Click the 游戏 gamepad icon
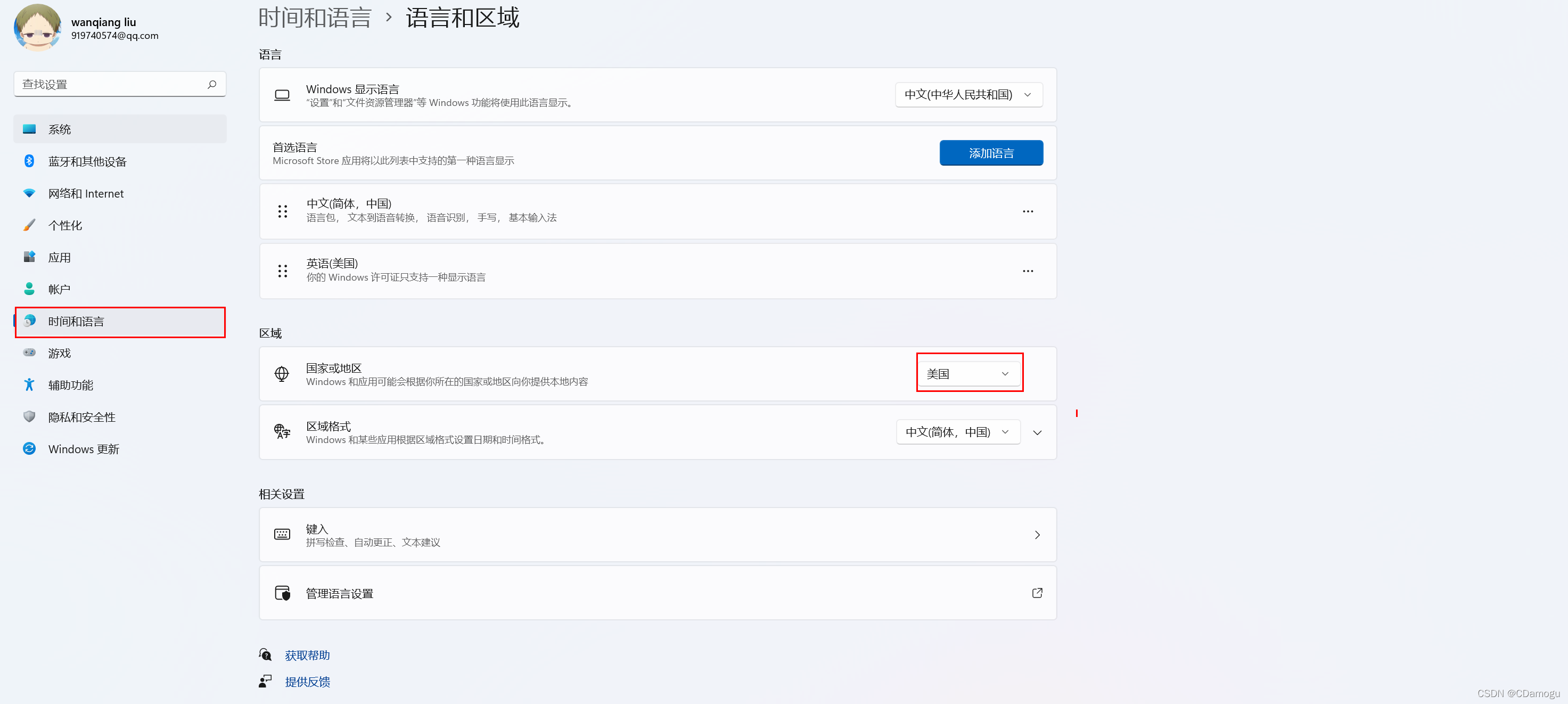 [x=29, y=353]
